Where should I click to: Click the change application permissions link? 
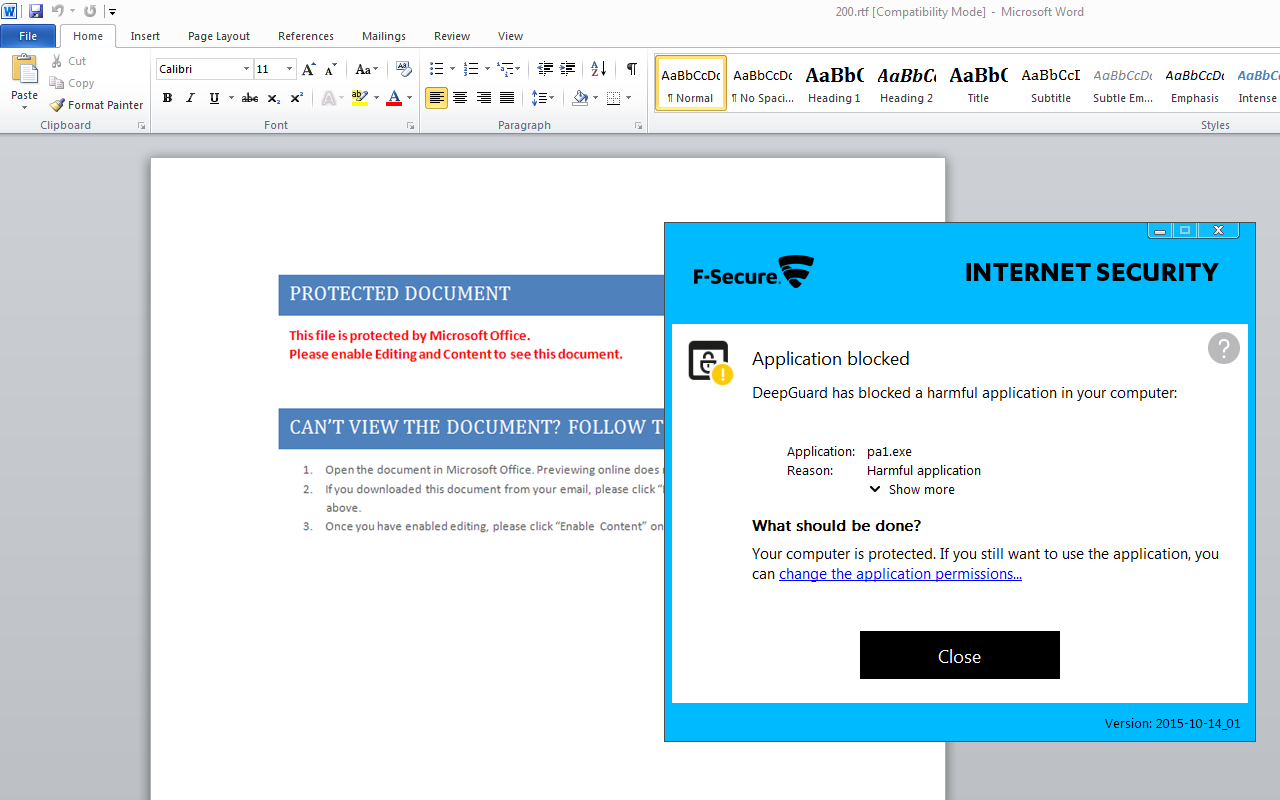coord(899,573)
